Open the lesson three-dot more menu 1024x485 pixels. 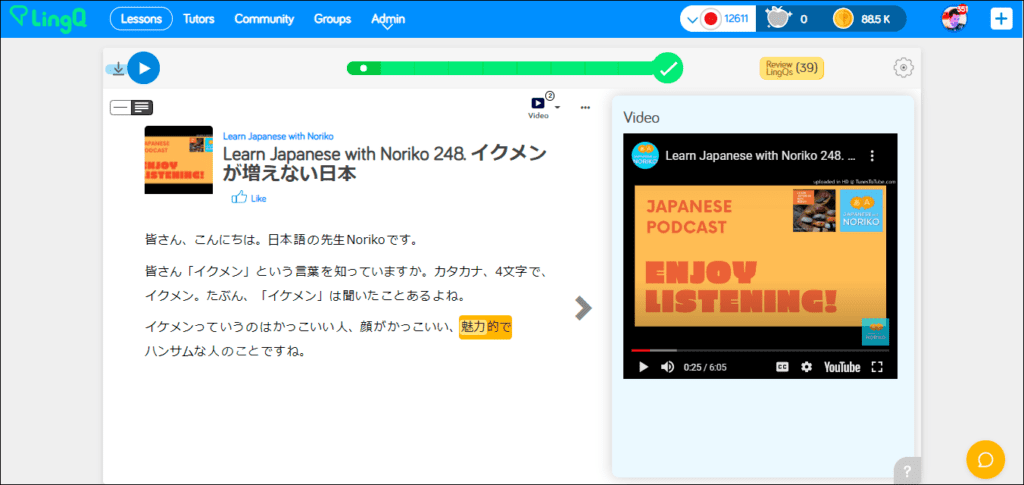tap(585, 107)
